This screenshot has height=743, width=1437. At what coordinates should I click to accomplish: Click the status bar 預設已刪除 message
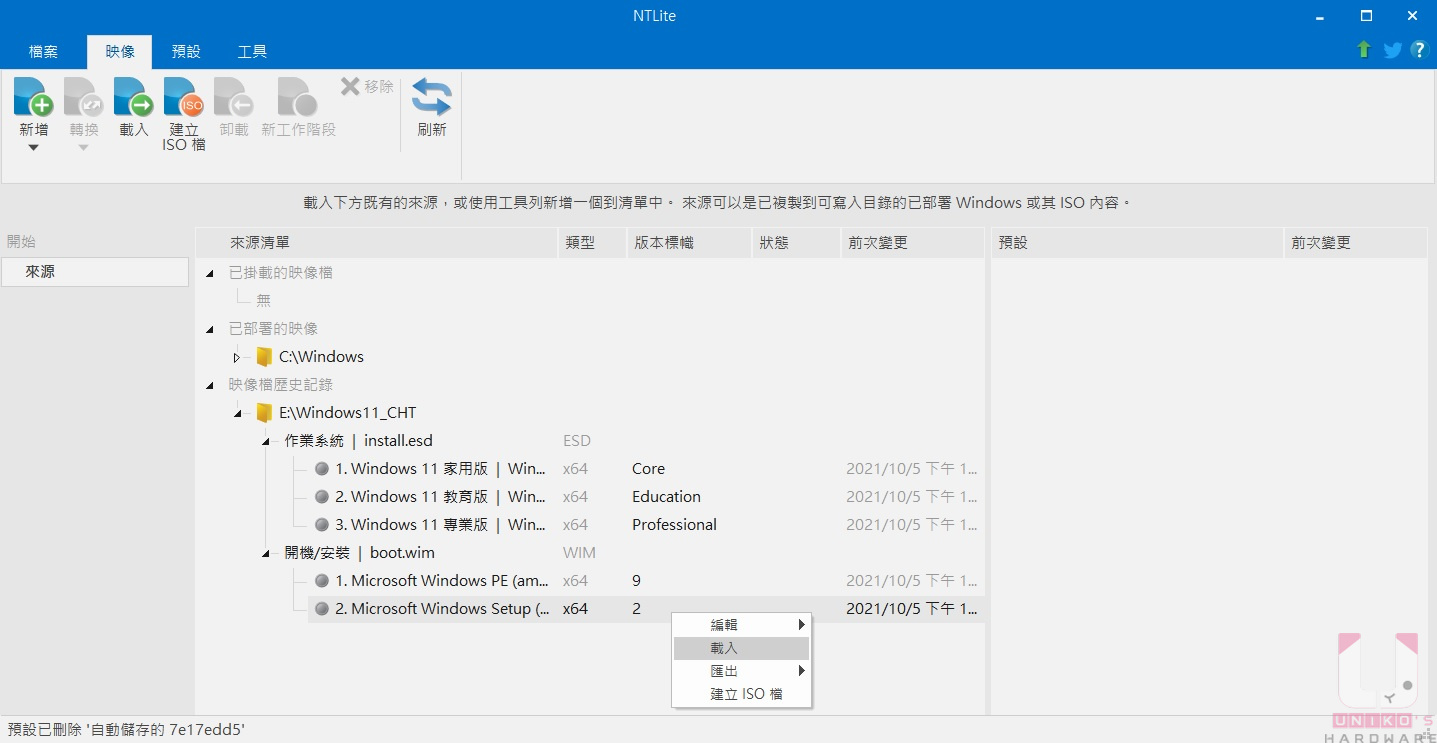[x=126, y=730]
